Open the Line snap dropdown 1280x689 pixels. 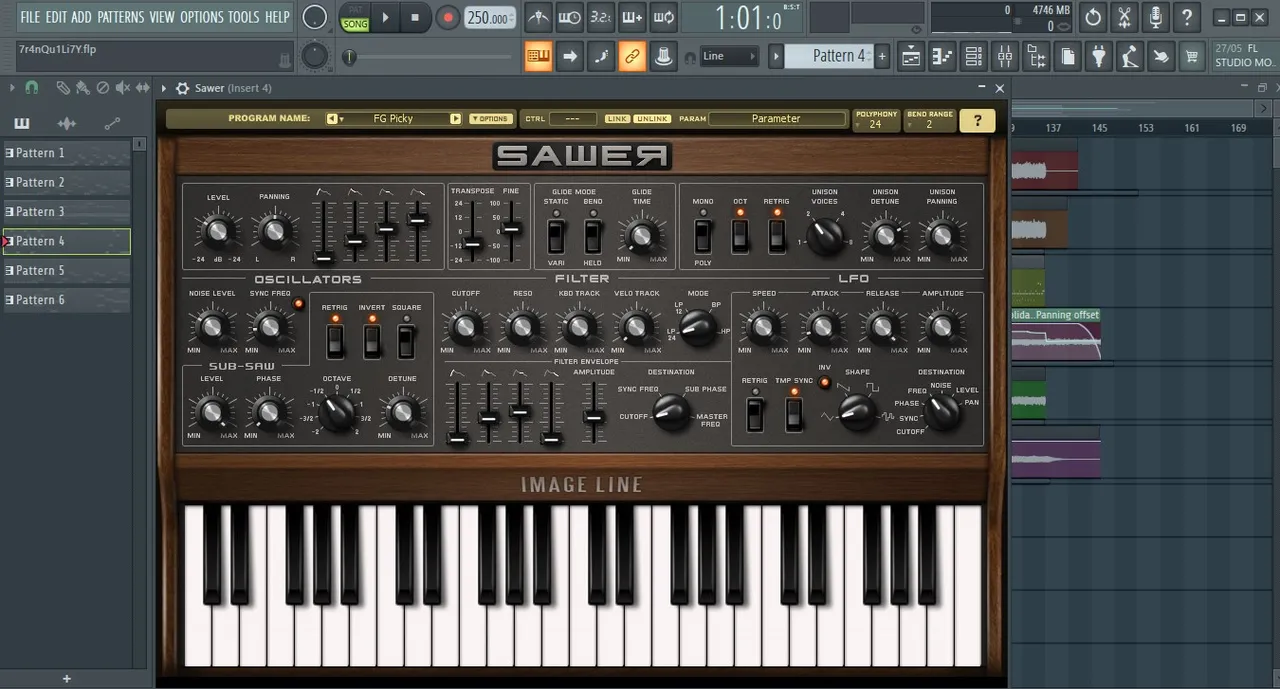pos(728,56)
